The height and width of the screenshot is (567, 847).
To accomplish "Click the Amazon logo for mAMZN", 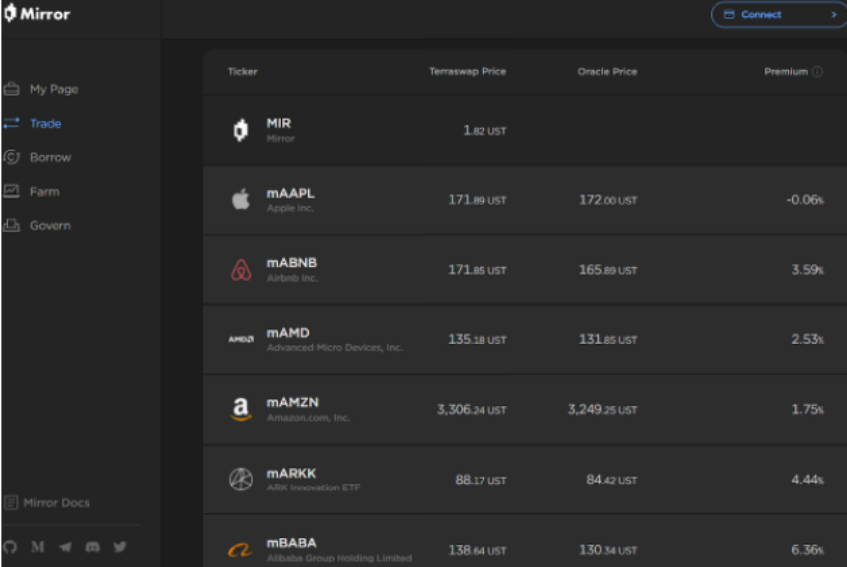I will [241, 409].
